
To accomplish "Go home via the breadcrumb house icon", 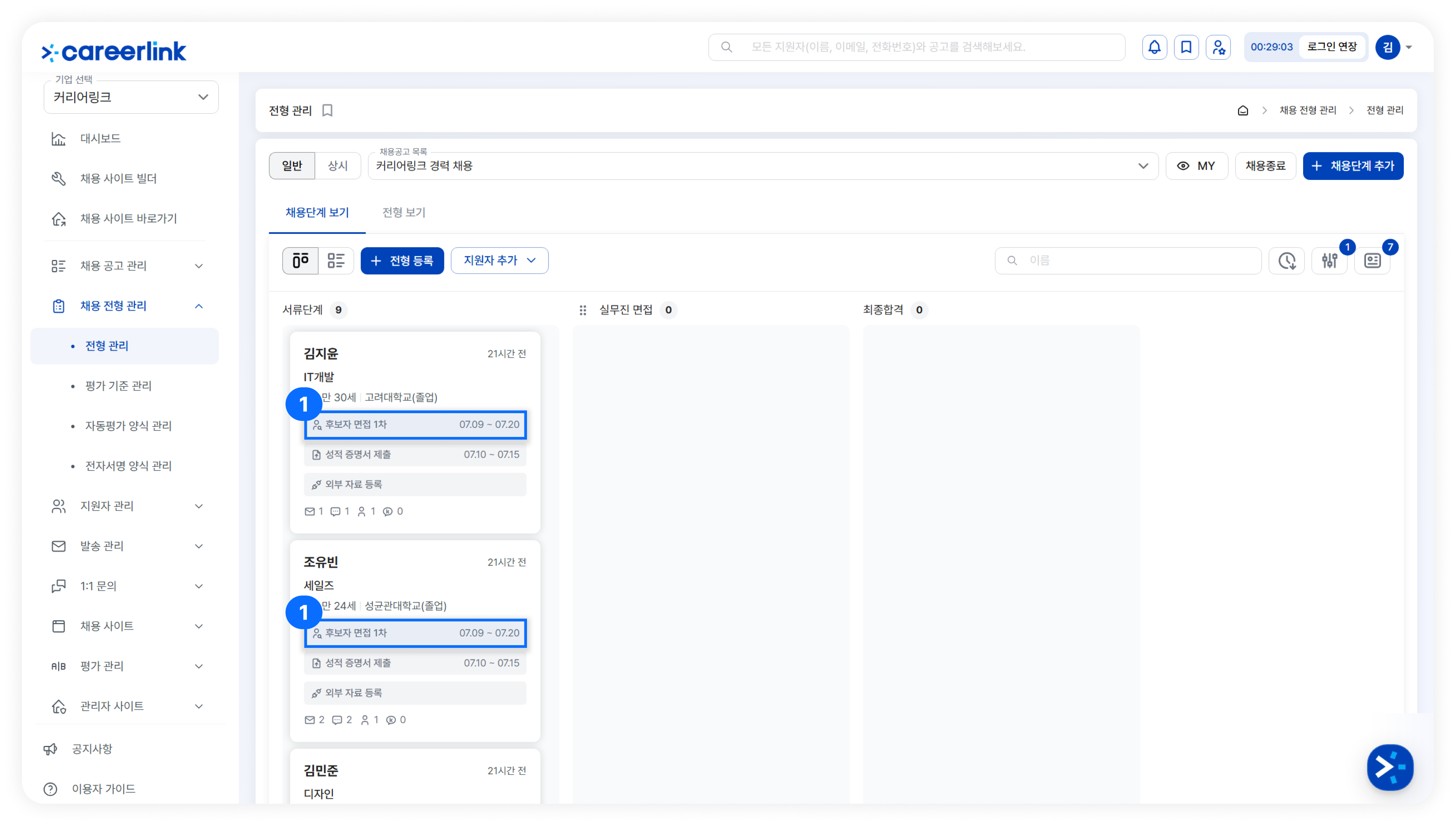I will [1242, 111].
